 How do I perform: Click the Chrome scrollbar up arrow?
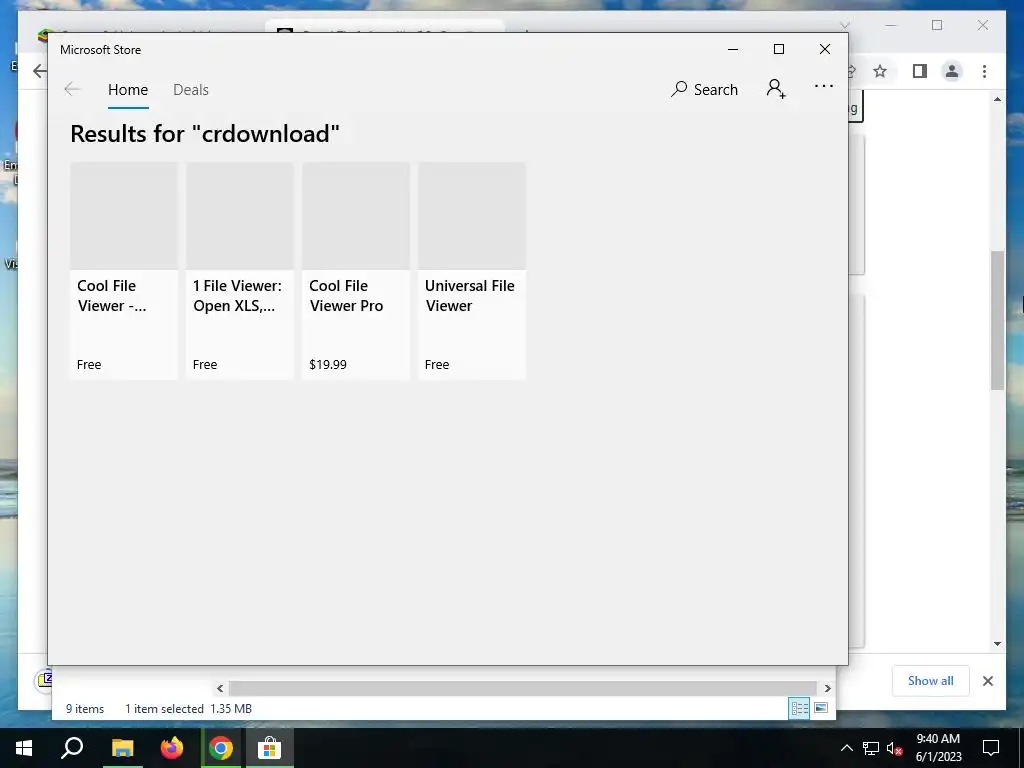[x=997, y=99]
